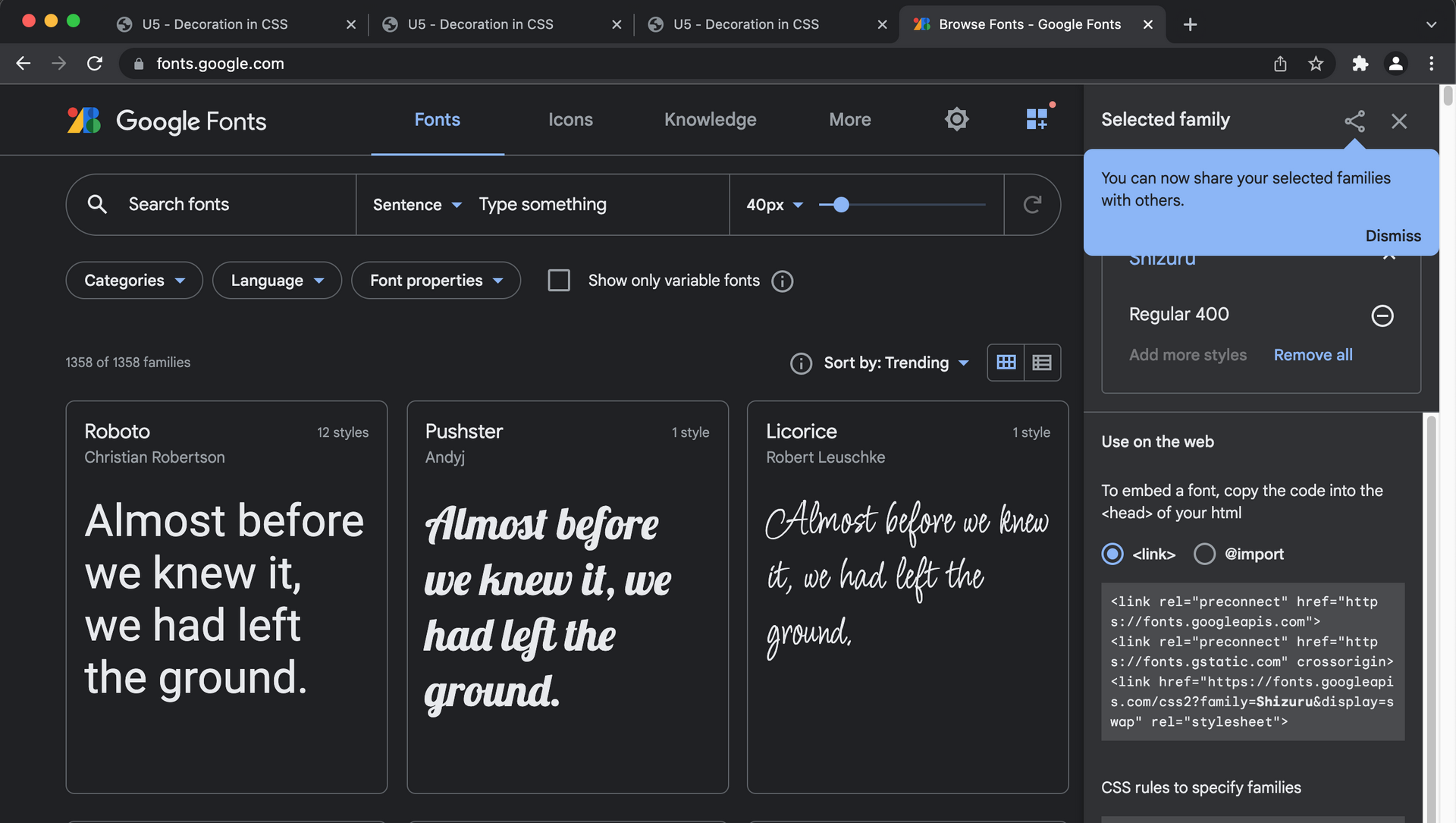Viewport: 1456px width, 823px height.
Task: Select the @import embed option
Action: (1204, 554)
